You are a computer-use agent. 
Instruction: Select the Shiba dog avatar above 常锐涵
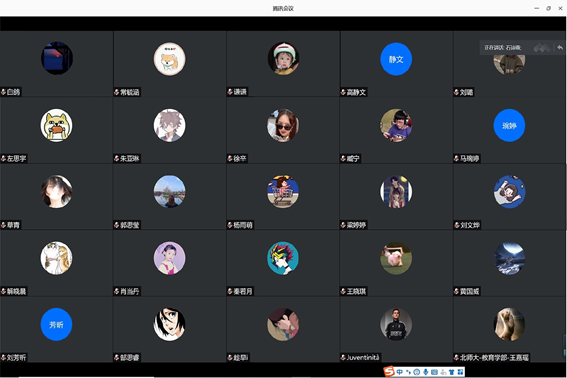pyautogui.click(x=170, y=59)
